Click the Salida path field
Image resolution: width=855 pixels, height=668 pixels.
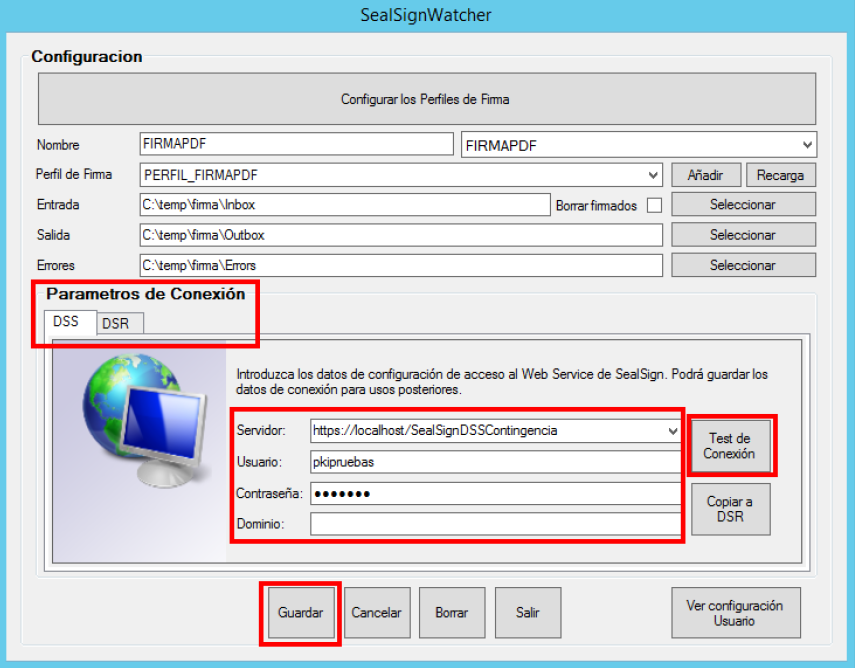coord(401,235)
